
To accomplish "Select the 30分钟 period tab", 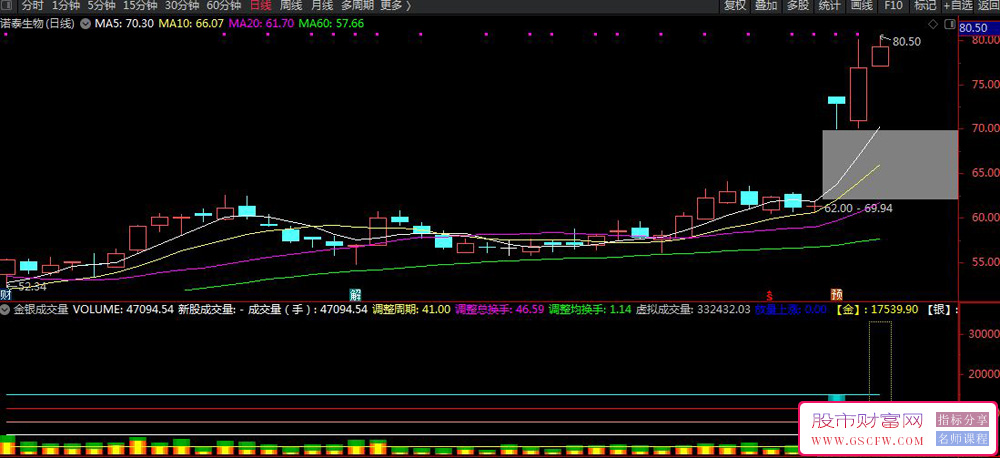I will (x=182, y=6).
